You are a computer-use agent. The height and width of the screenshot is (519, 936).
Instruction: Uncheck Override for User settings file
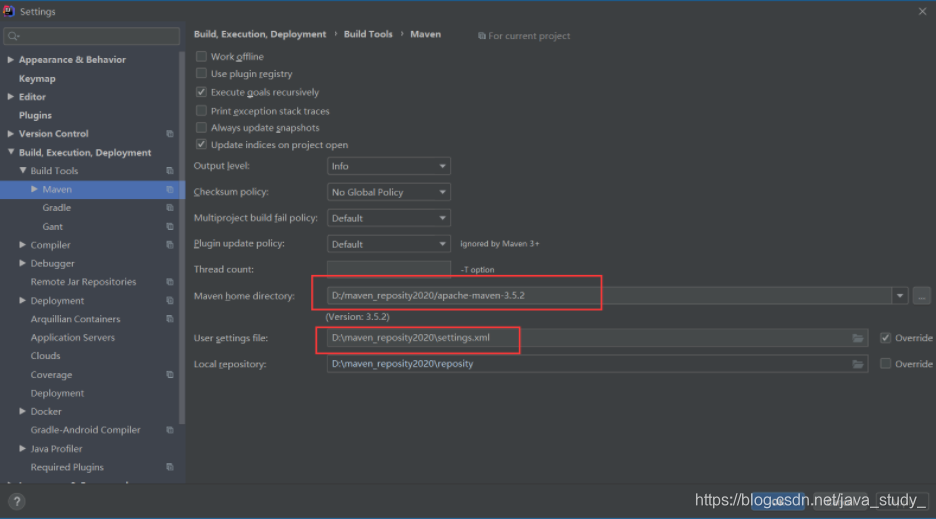coord(885,338)
